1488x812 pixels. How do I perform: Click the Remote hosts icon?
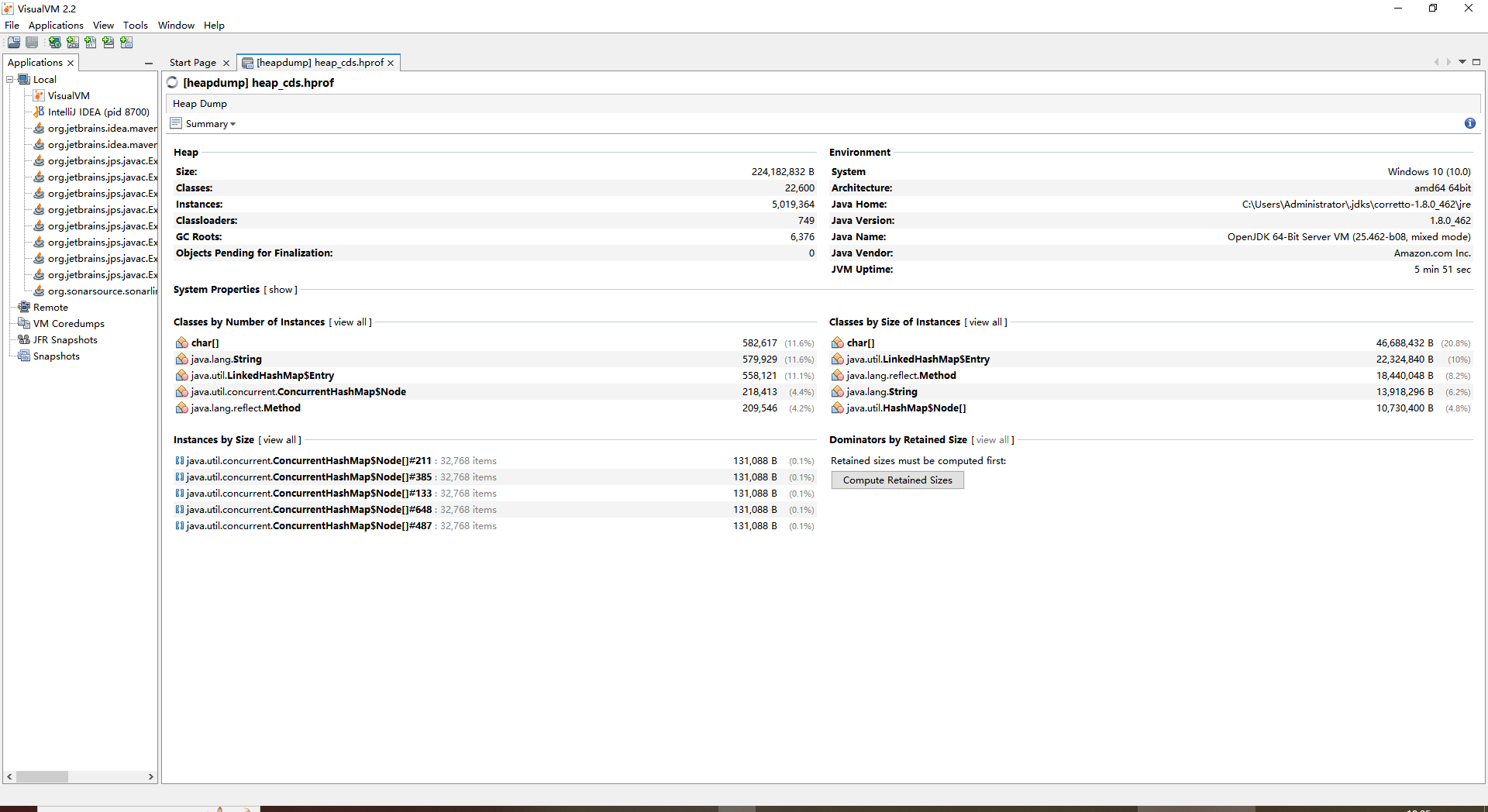(24, 307)
